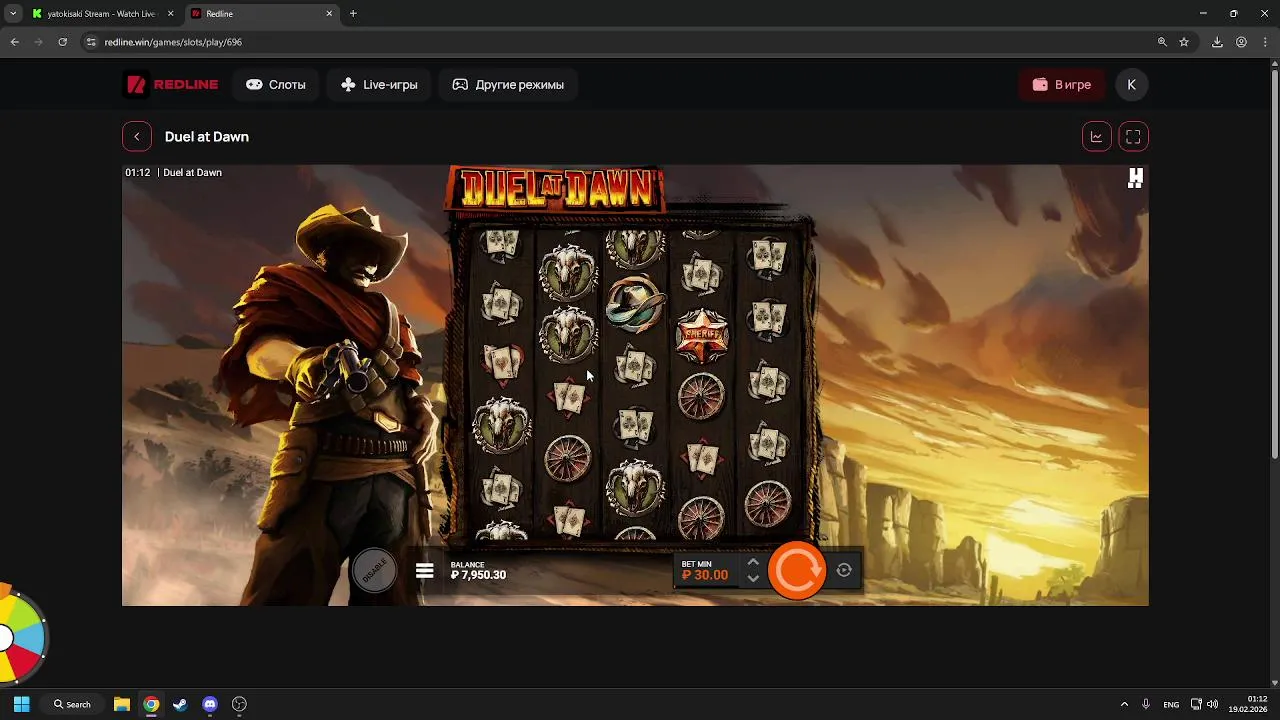Open the Live-игры section

tap(379, 85)
